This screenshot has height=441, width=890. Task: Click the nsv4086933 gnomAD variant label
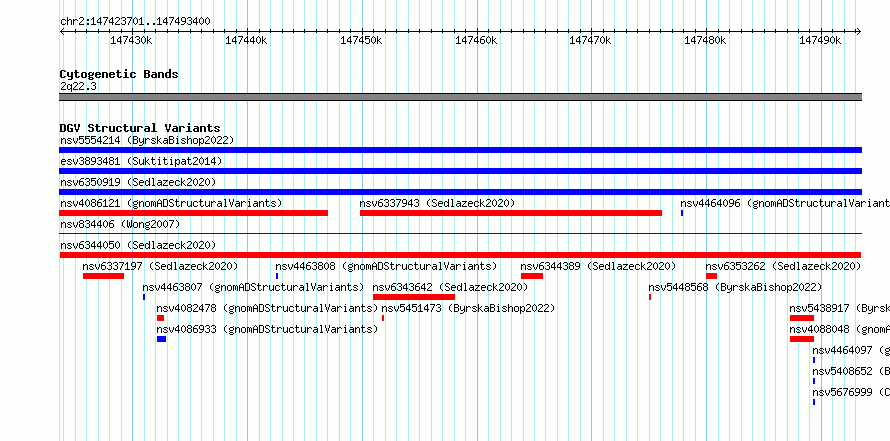267,329
